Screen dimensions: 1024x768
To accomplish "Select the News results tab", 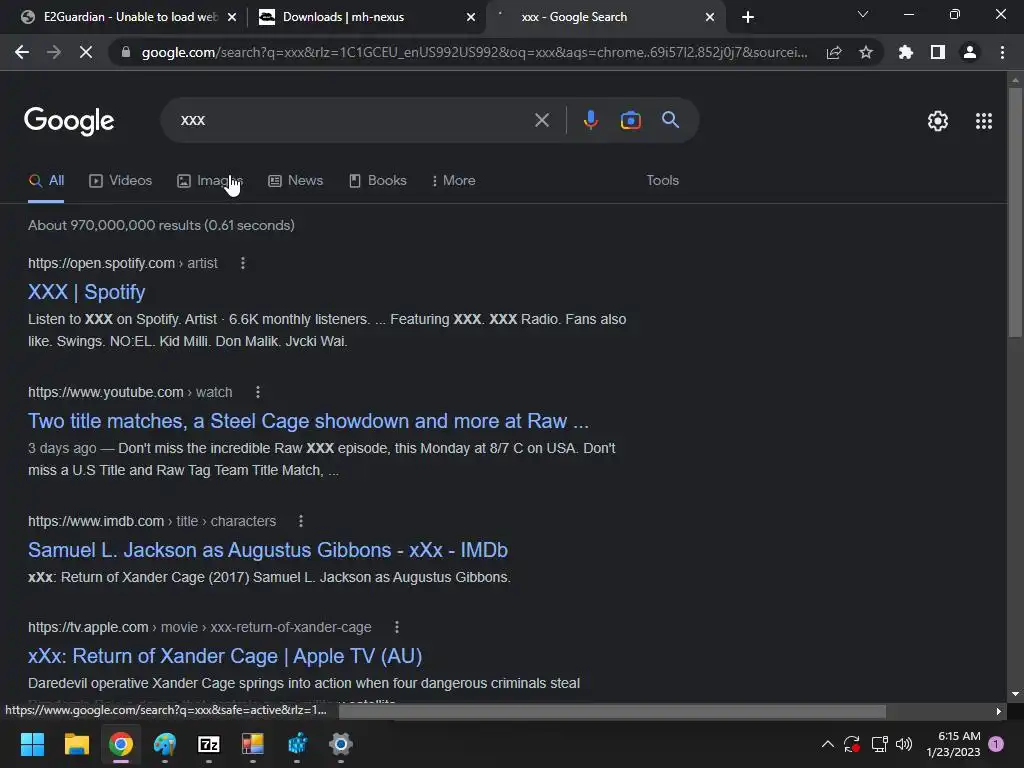I will 295,180.
